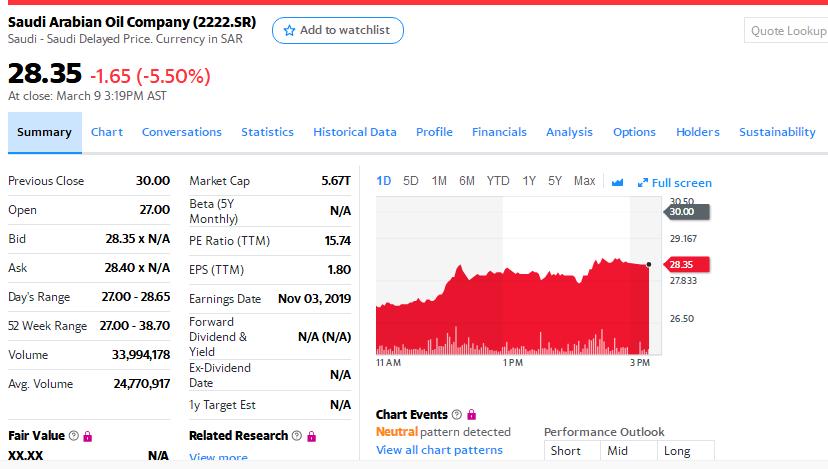The width and height of the screenshot is (828, 469).
Task: Add the stock to watchlist
Action: pyautogui.click(x=338, y=31)
